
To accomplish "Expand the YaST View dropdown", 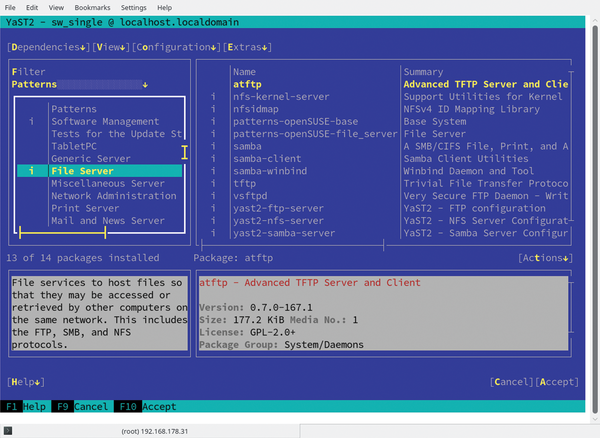I will (x=111, y=47).
